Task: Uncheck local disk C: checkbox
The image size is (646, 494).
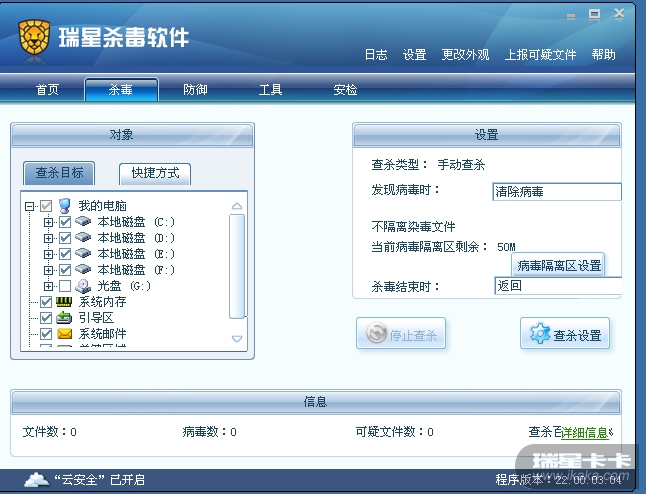Action: tap(65, 222)
